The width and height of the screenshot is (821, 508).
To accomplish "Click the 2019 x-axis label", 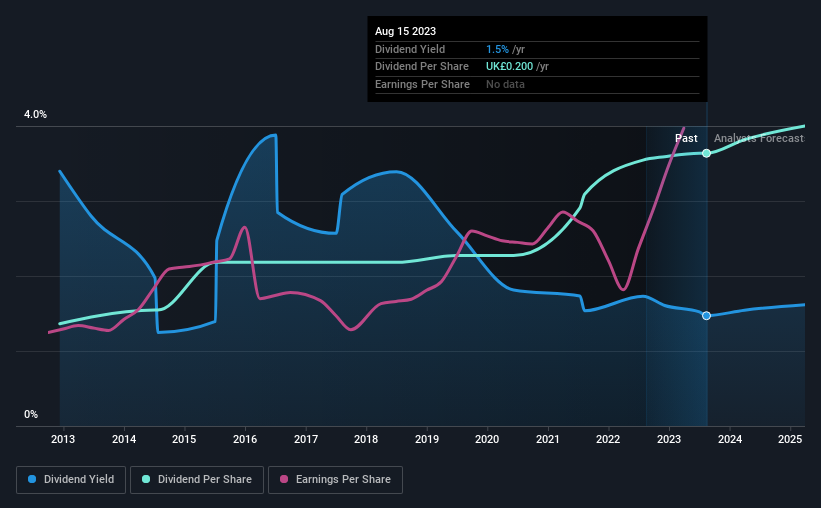I will [427, 439].
